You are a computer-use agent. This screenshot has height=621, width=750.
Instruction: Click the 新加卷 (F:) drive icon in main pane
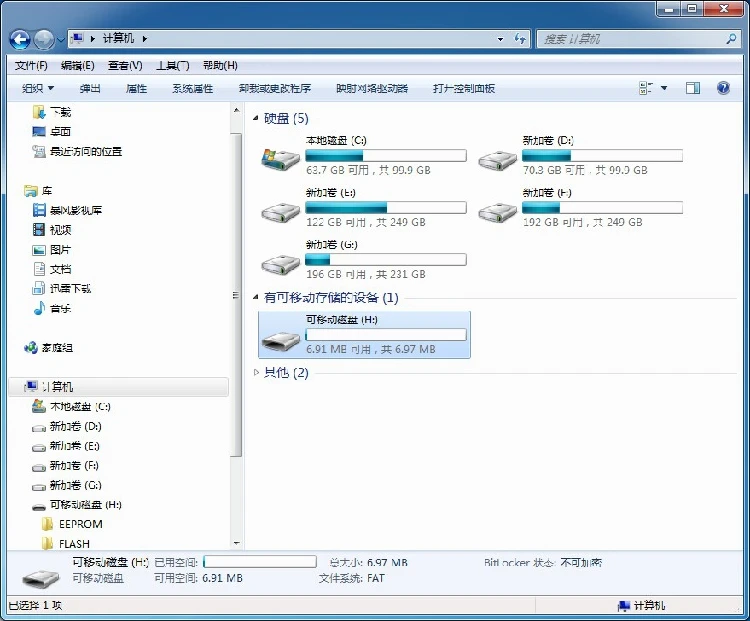coord(497,212)
